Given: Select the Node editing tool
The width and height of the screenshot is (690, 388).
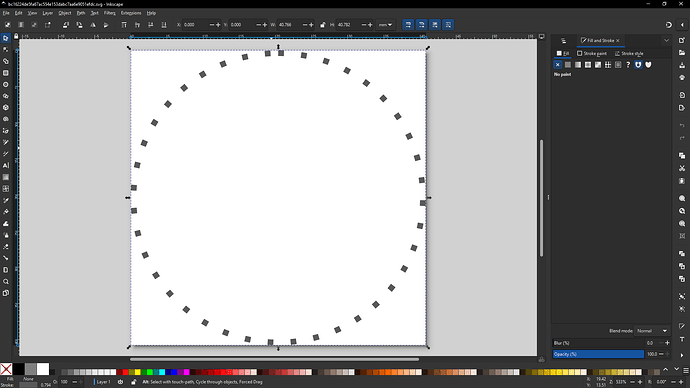Looking at the screenshot, I should [x=6, y=50].
